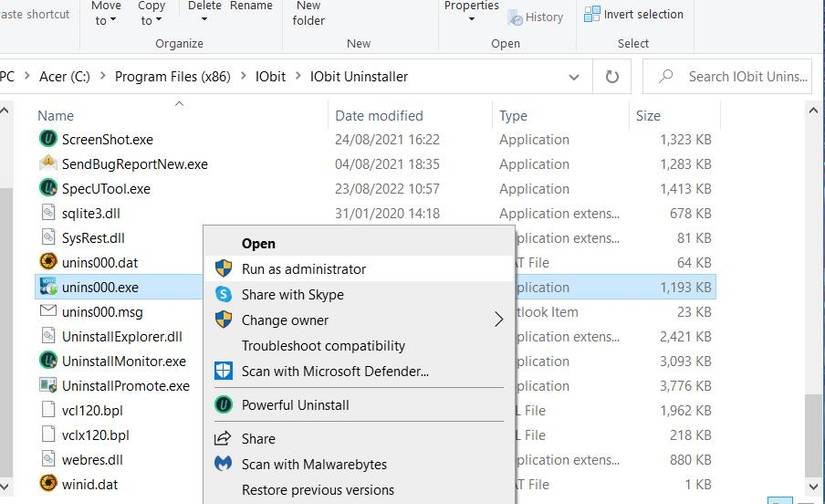Click IObit in the breadcrumb path
This screenshot has width=825, height=504.
[x=269, y=76]
